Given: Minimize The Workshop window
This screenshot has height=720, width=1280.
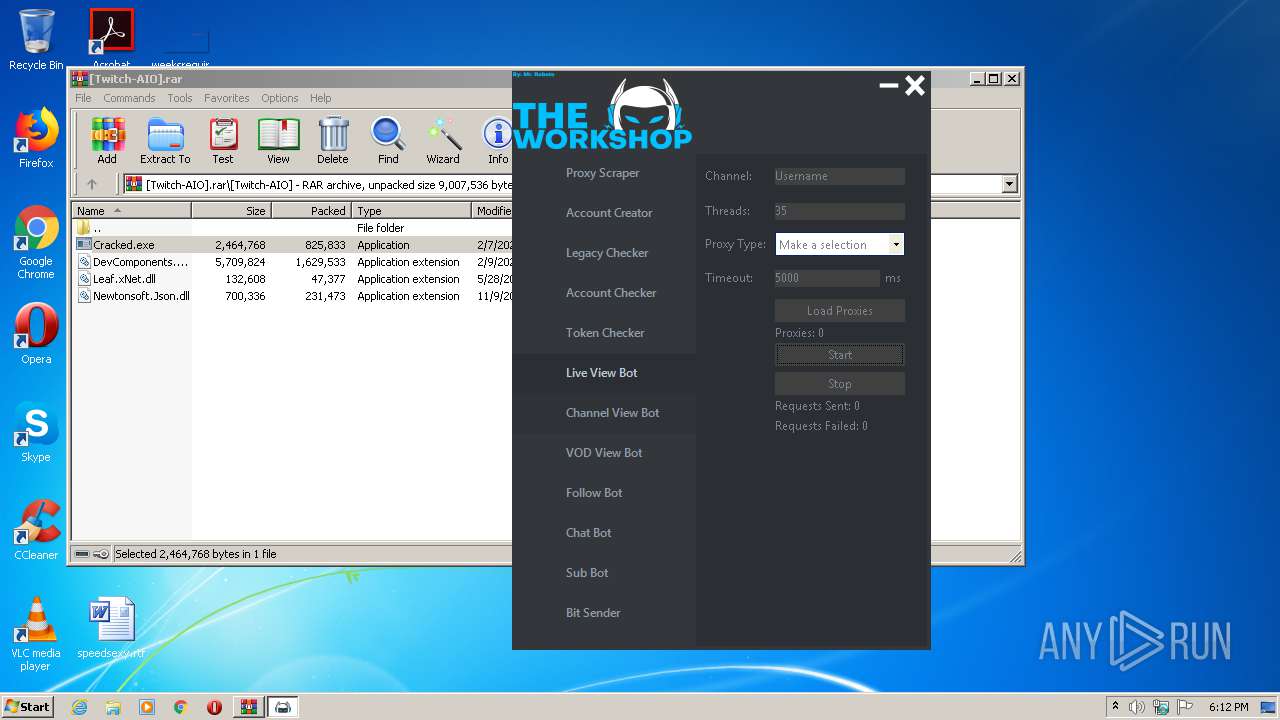Looking at the screenshot, I should (888, 86).
